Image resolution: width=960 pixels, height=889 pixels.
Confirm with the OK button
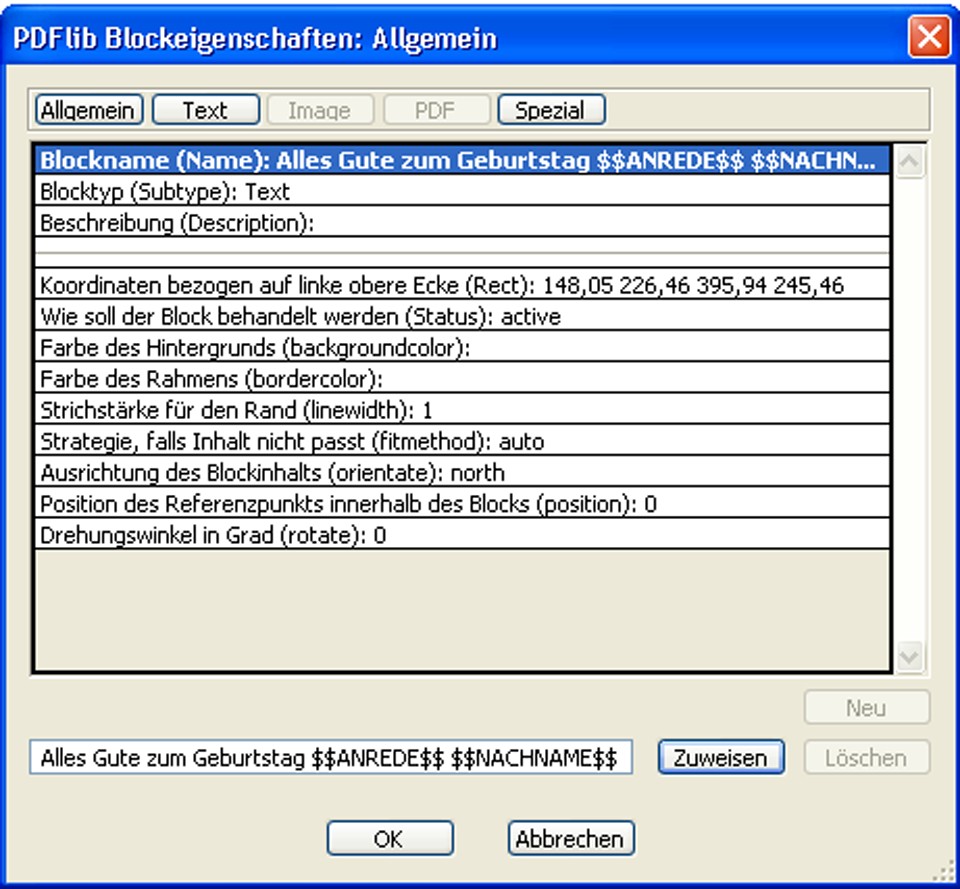pos(390,838)
